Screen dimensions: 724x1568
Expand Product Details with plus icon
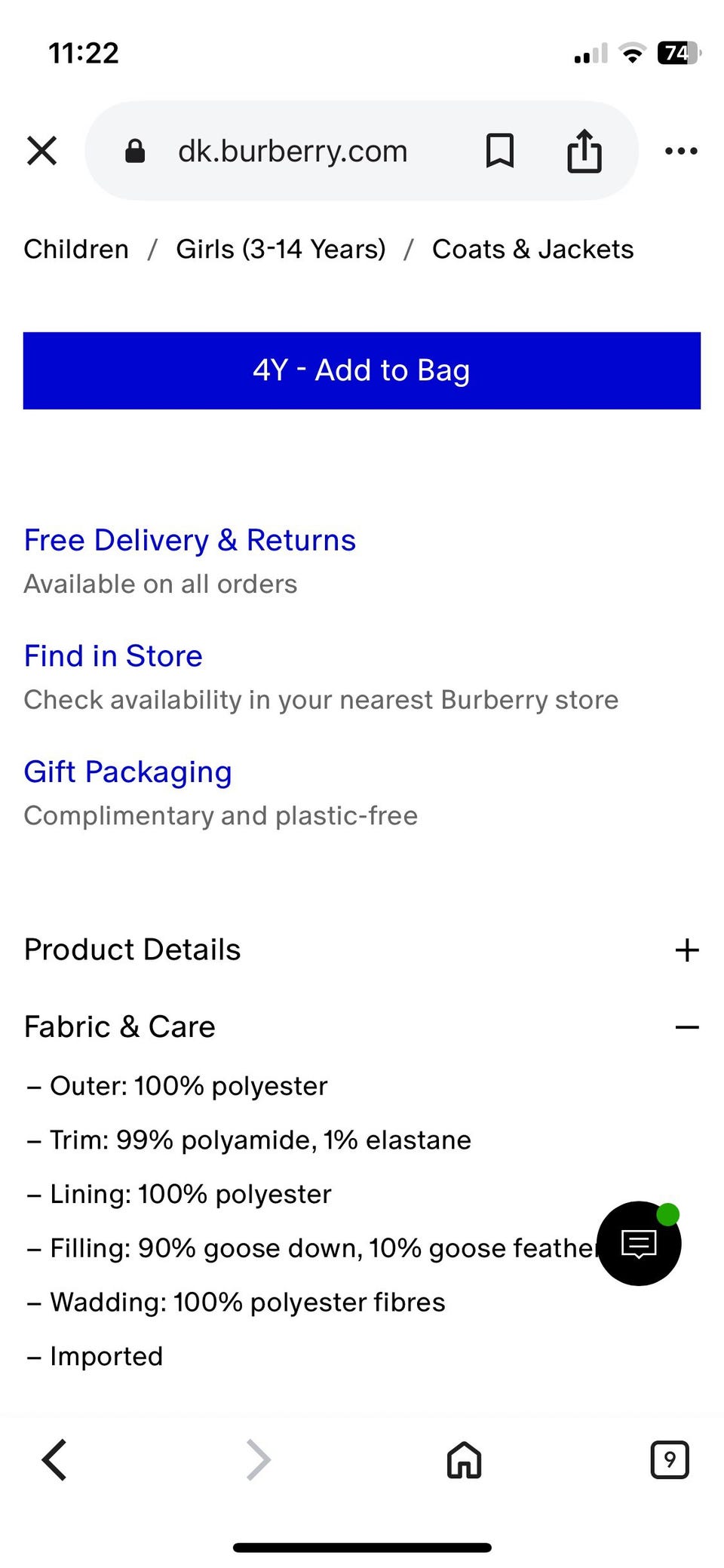tap(686, 950)
